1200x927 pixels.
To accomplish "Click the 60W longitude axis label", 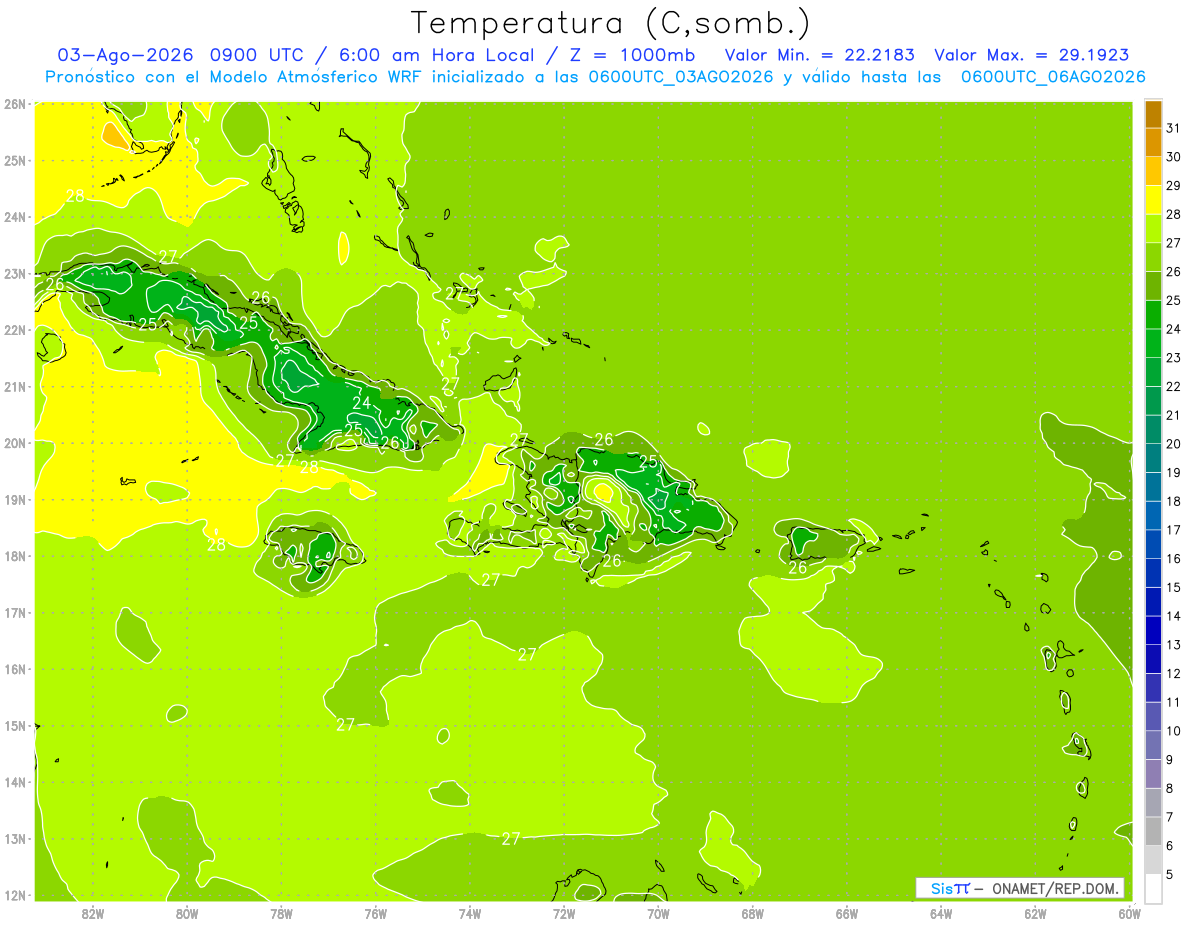I will tap(1130, 913).
